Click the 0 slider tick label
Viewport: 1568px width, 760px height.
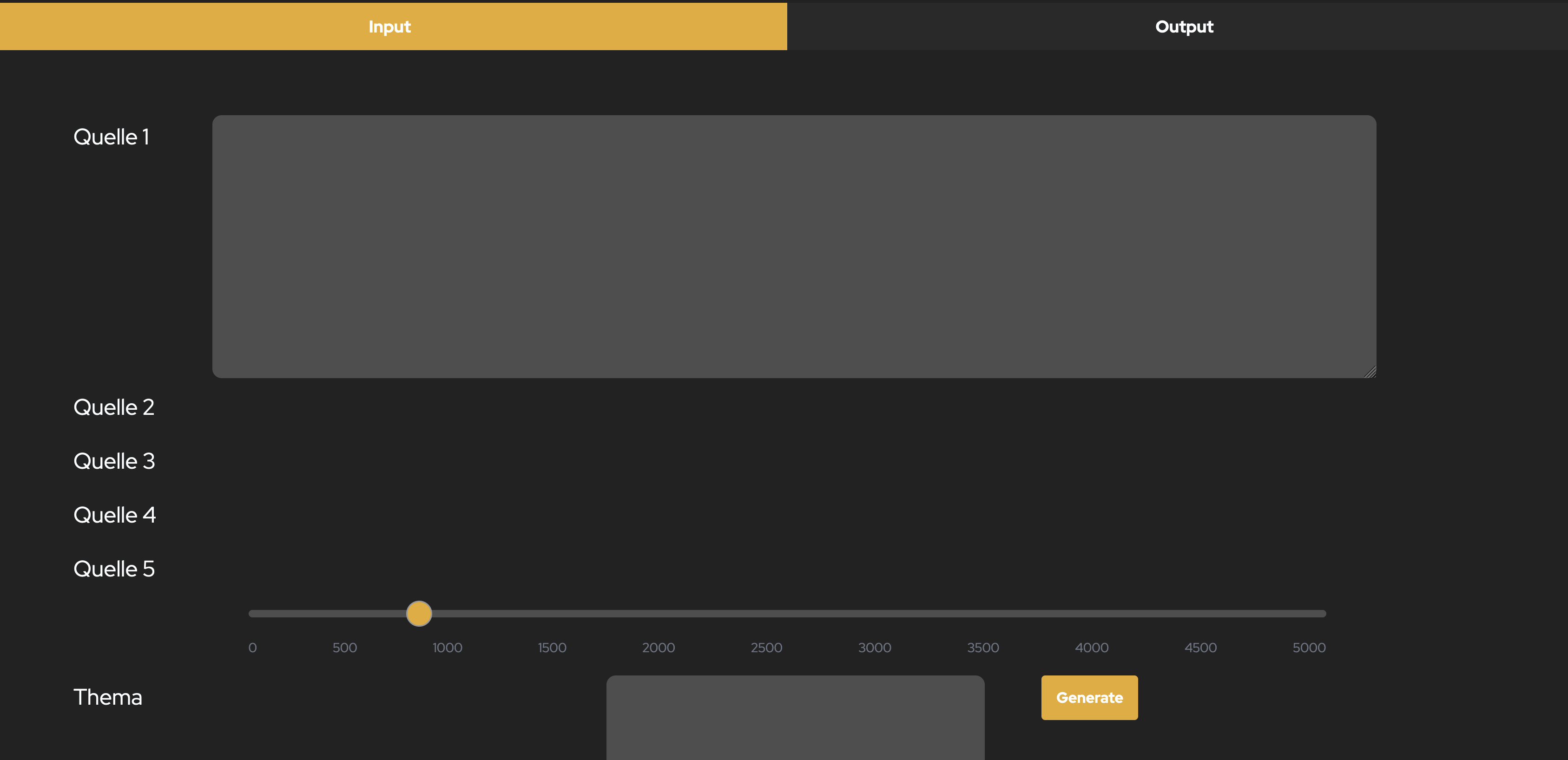[253, 648]
